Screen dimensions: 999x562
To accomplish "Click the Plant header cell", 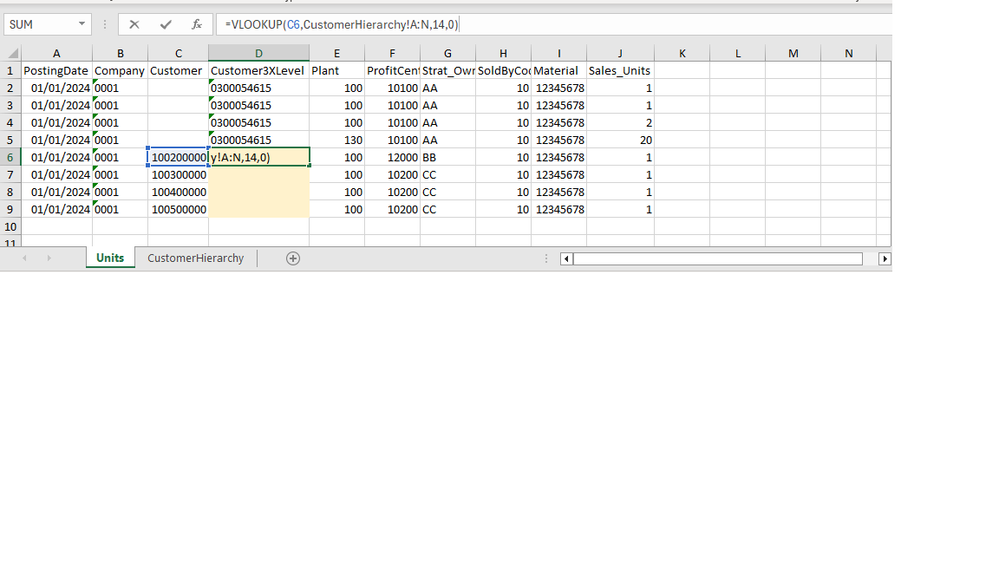I will tap(337, 71).
